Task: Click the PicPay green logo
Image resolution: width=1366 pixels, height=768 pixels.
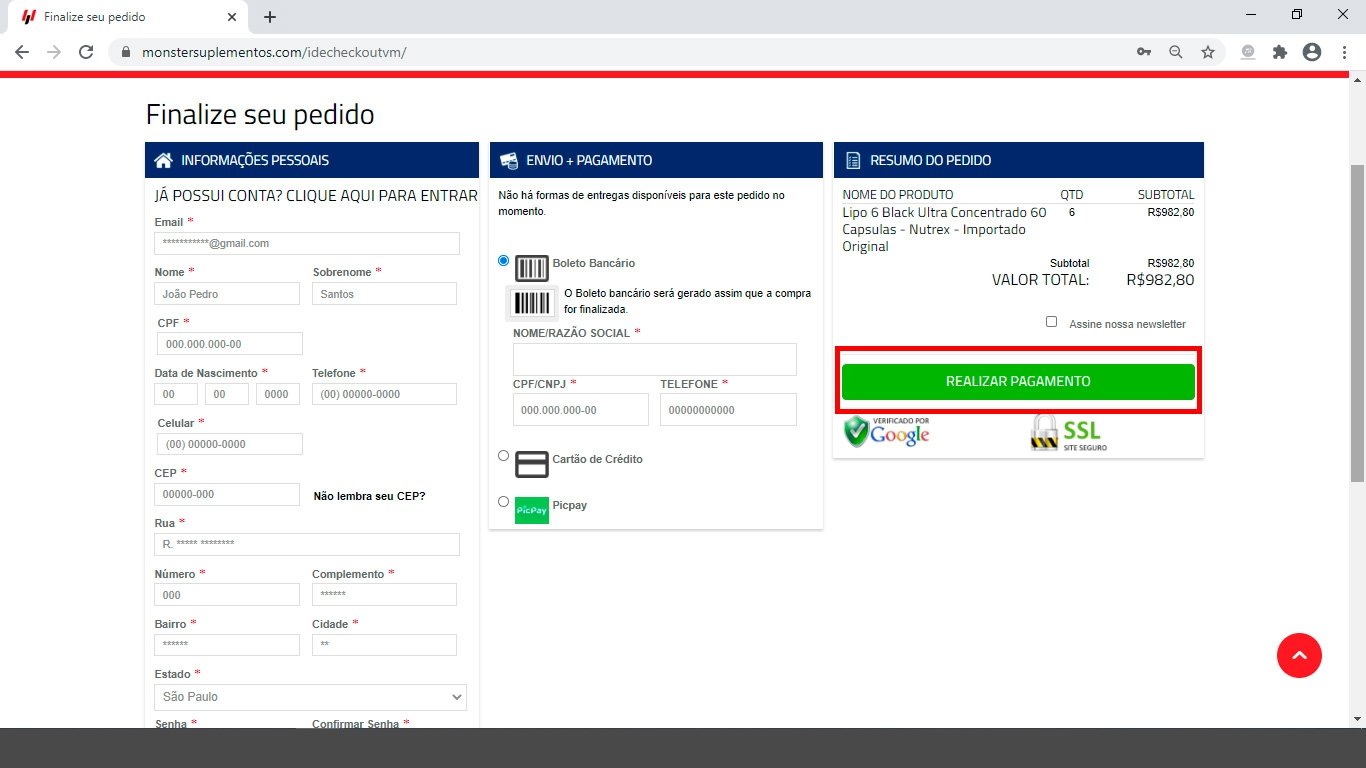Action: click(x=532, y=510)
